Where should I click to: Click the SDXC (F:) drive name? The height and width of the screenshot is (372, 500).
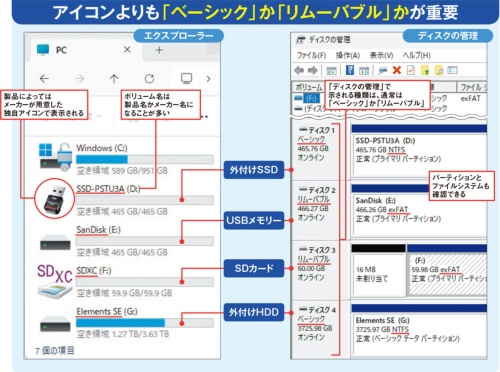pos(94,271)
